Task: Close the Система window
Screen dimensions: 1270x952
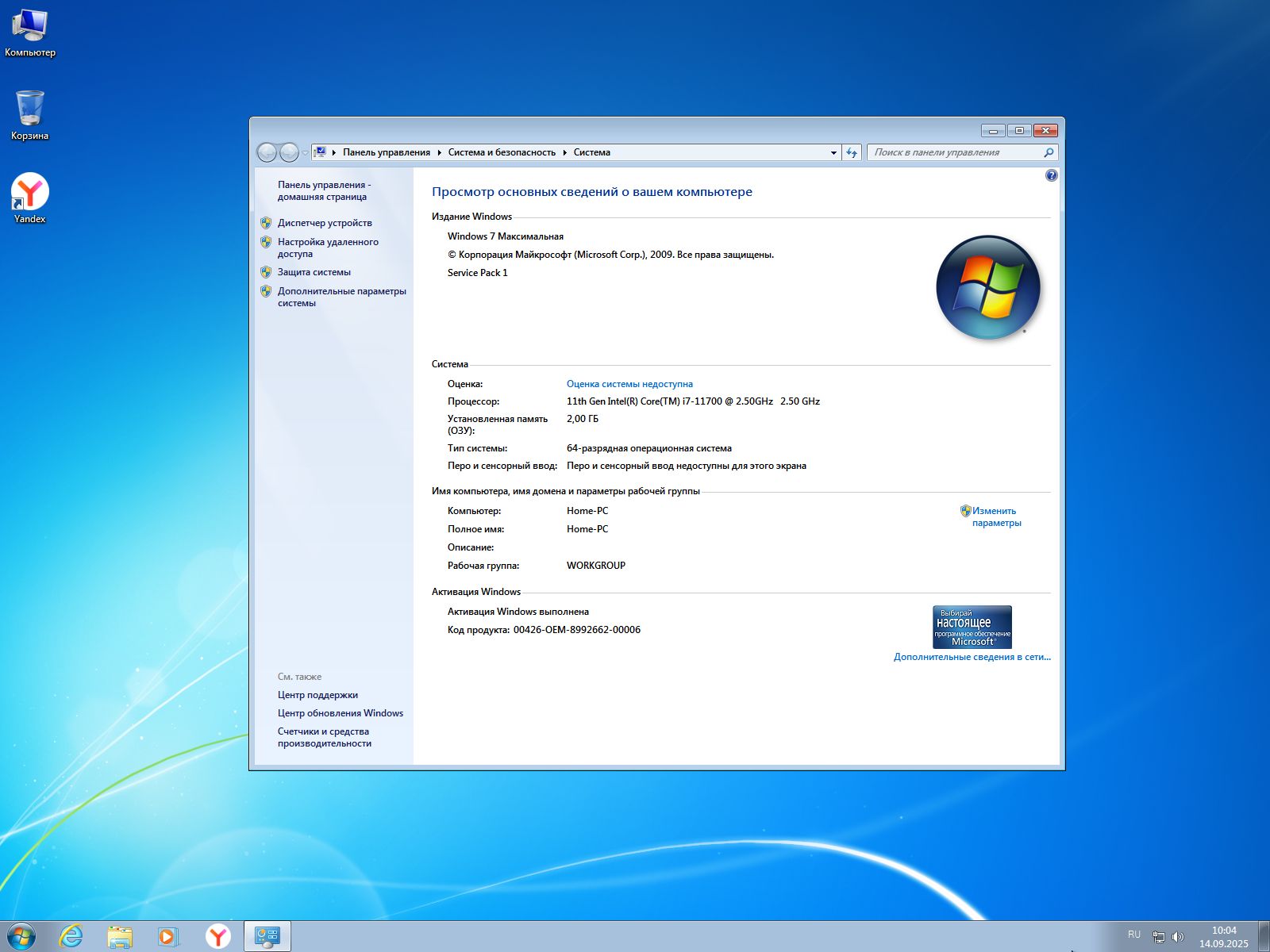Action: coord(1045,130)
